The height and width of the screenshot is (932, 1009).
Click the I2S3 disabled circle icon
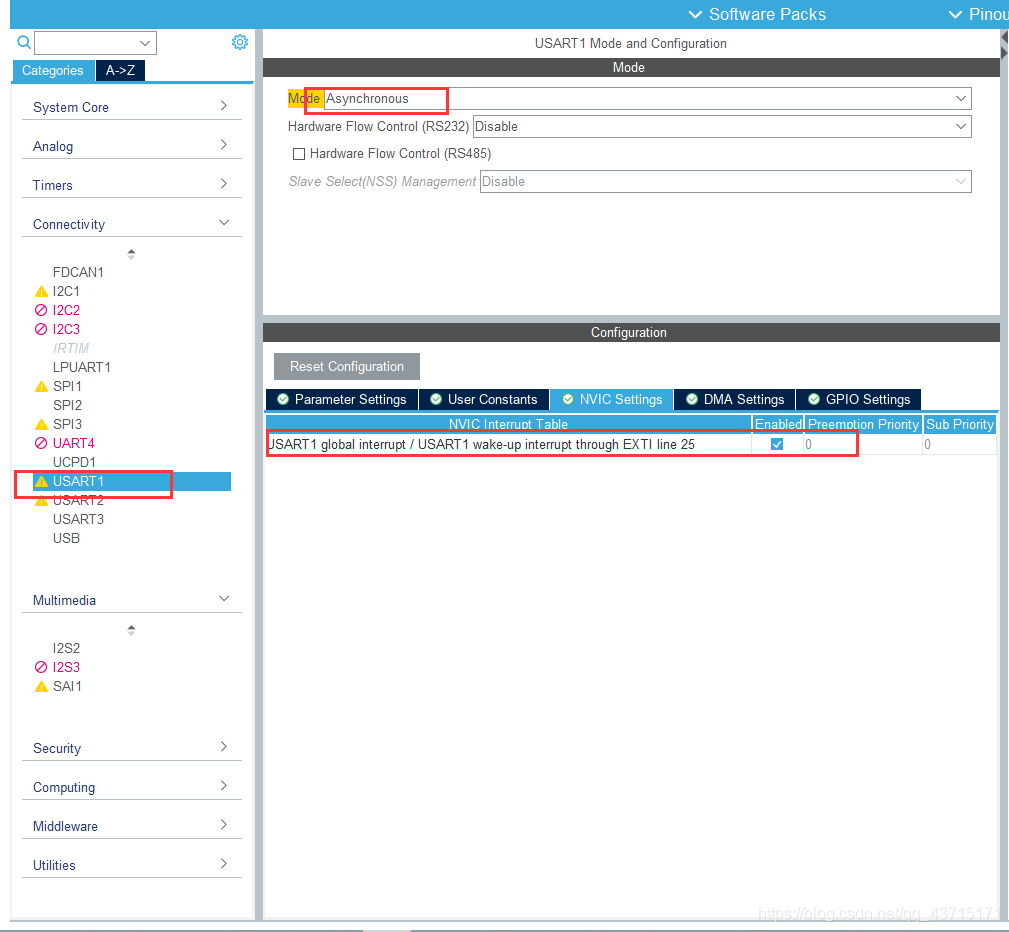[41, 667]
